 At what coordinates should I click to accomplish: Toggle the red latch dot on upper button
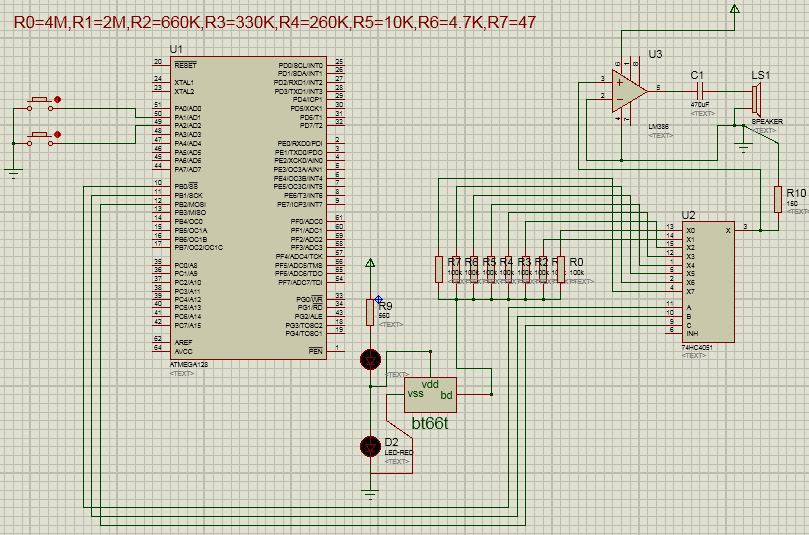[57, 100]
